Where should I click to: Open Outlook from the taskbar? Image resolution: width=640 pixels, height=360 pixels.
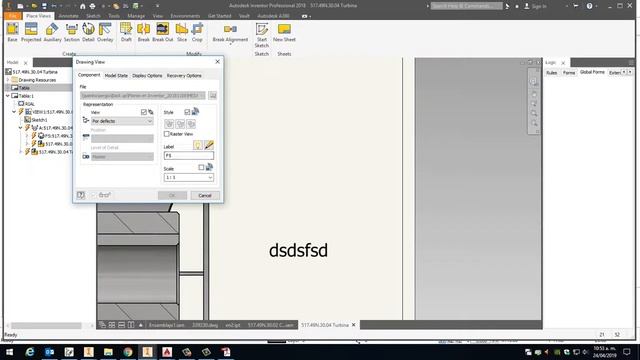[49, 352]
